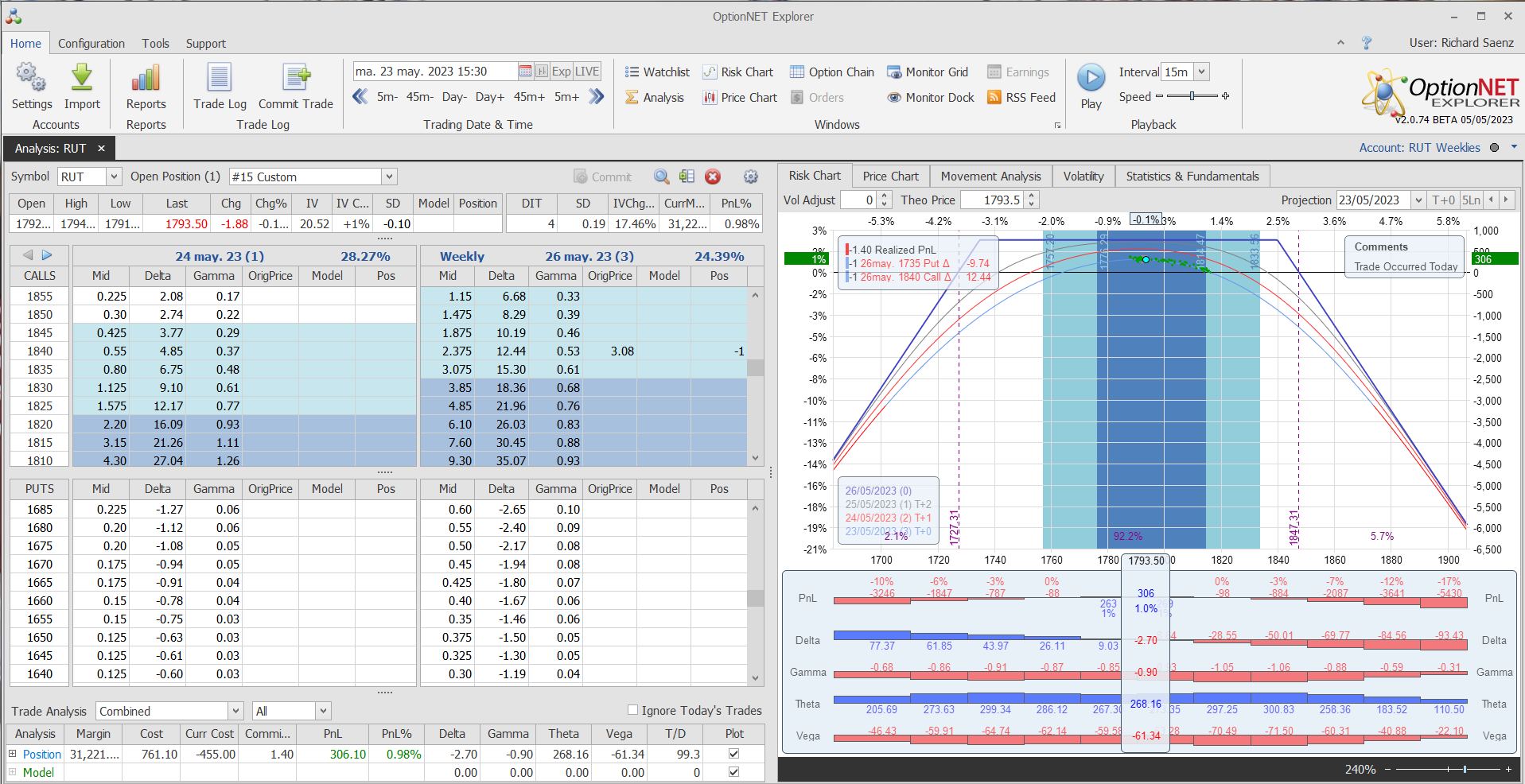Open the Reports chart icon

(146, 78)
